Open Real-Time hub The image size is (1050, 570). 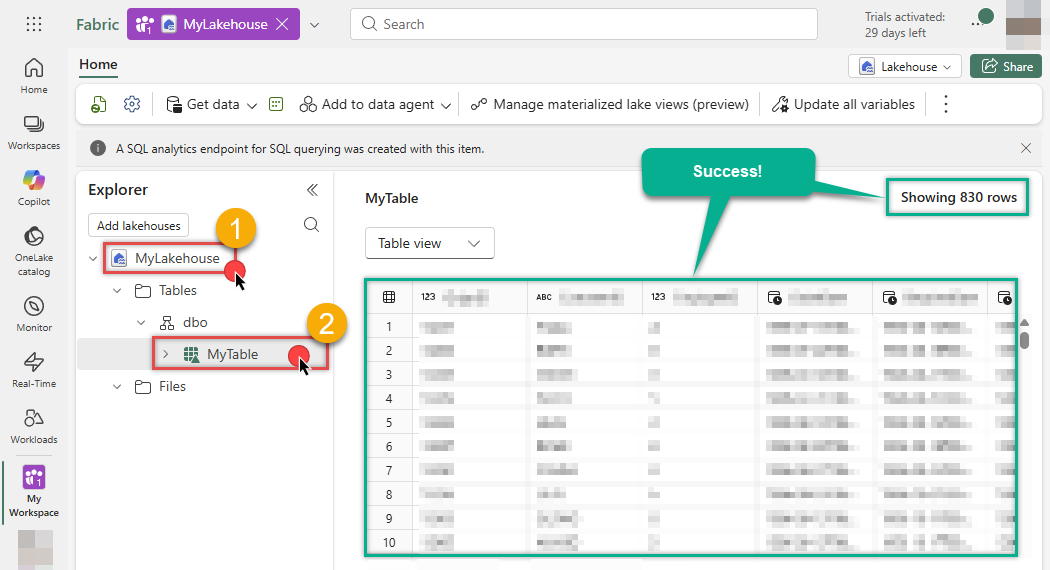pos(33,370)
